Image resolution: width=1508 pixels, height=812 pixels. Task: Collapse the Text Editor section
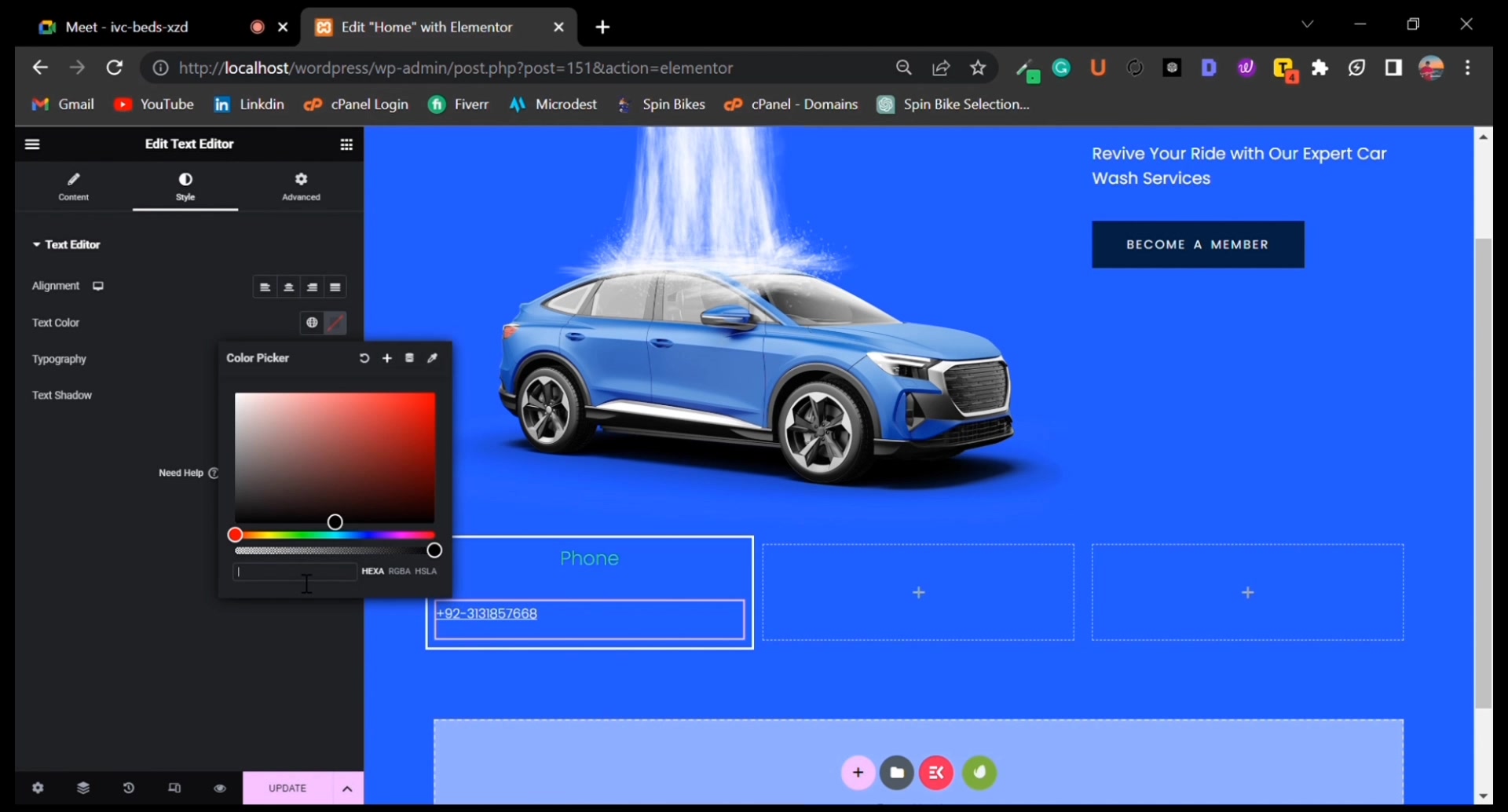67,245
